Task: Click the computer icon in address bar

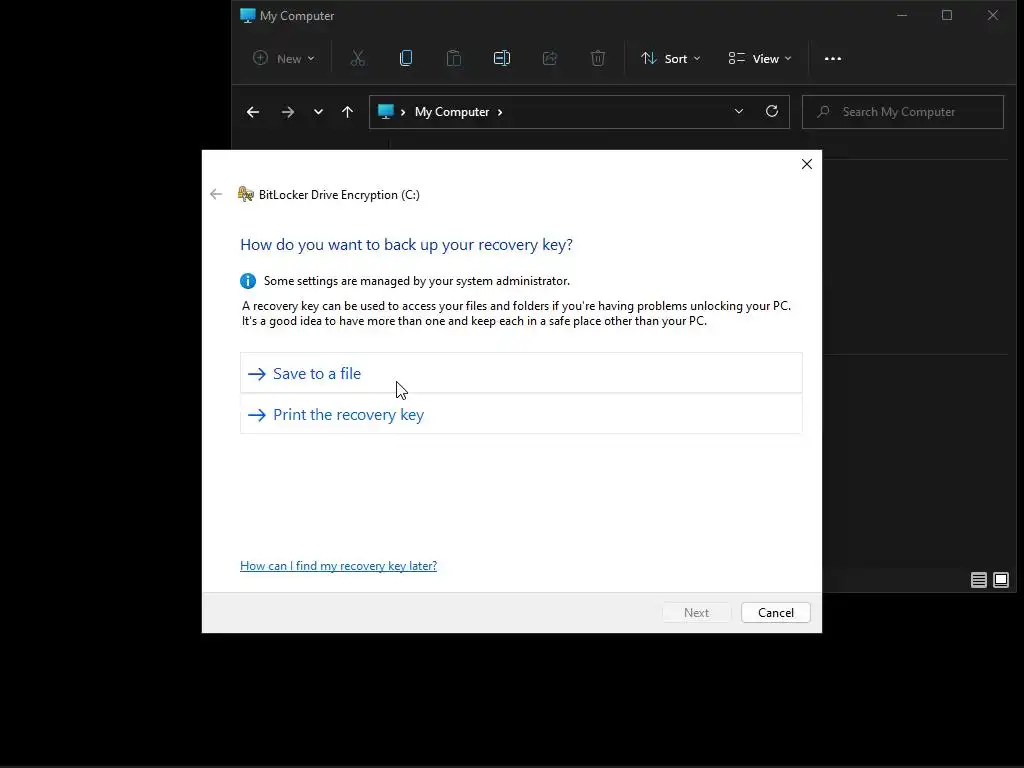Action: (386, 112)
